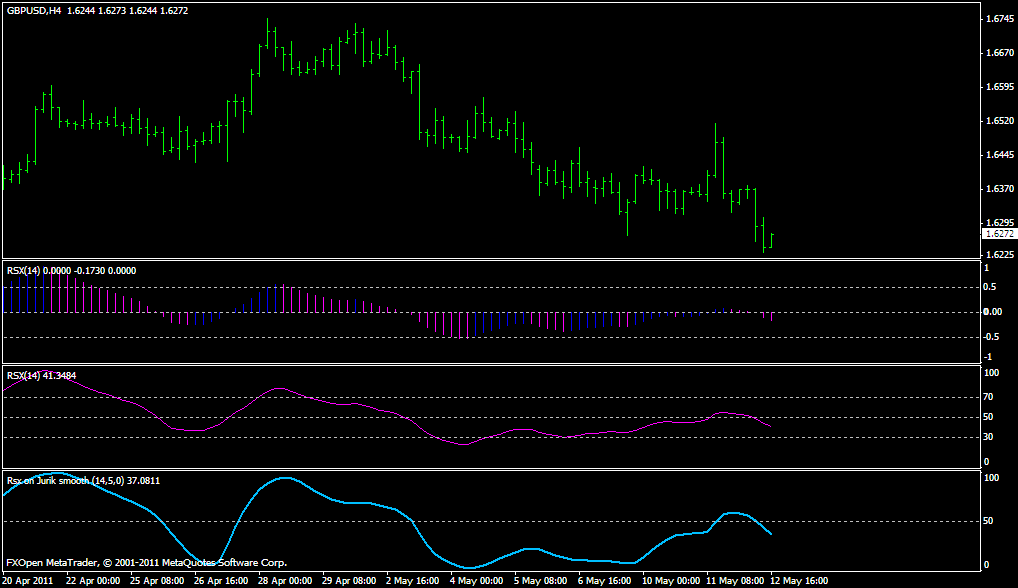
Task: Click the 6 May 16:00 time label
Action: pyautogui.click(x=604, y=580)
